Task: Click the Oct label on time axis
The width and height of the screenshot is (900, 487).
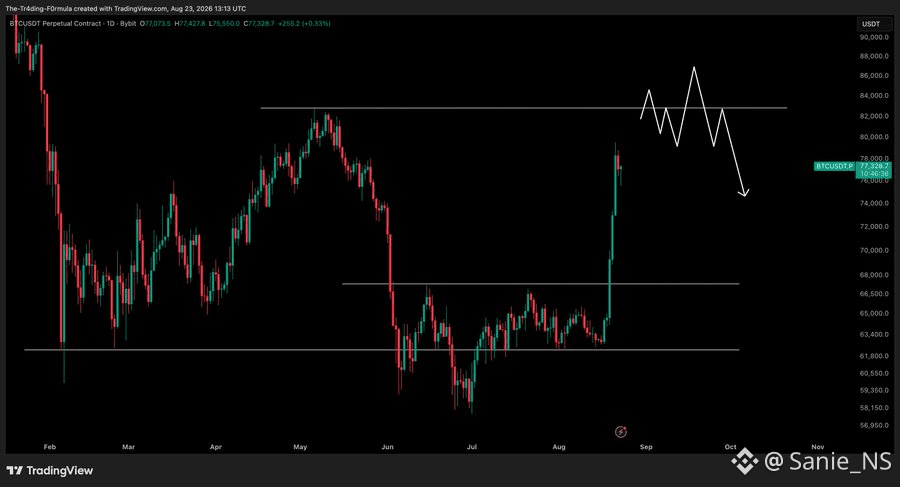Action: point(730,447)
